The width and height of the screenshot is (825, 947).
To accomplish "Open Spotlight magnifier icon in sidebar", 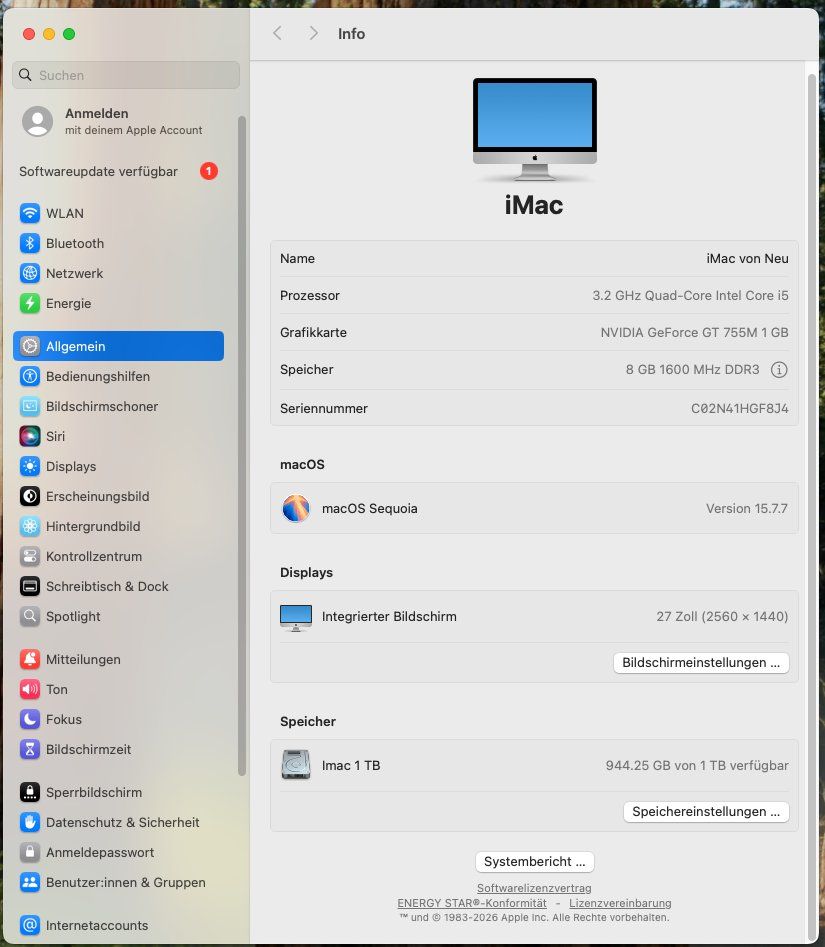I will point(30,617).
